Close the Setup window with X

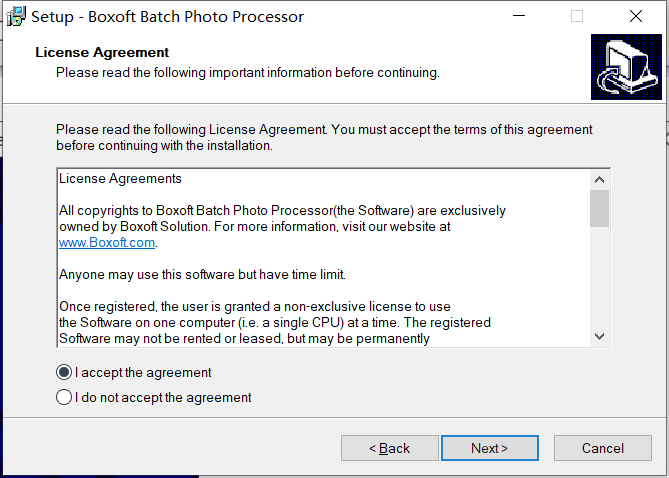tap(636, 16)
